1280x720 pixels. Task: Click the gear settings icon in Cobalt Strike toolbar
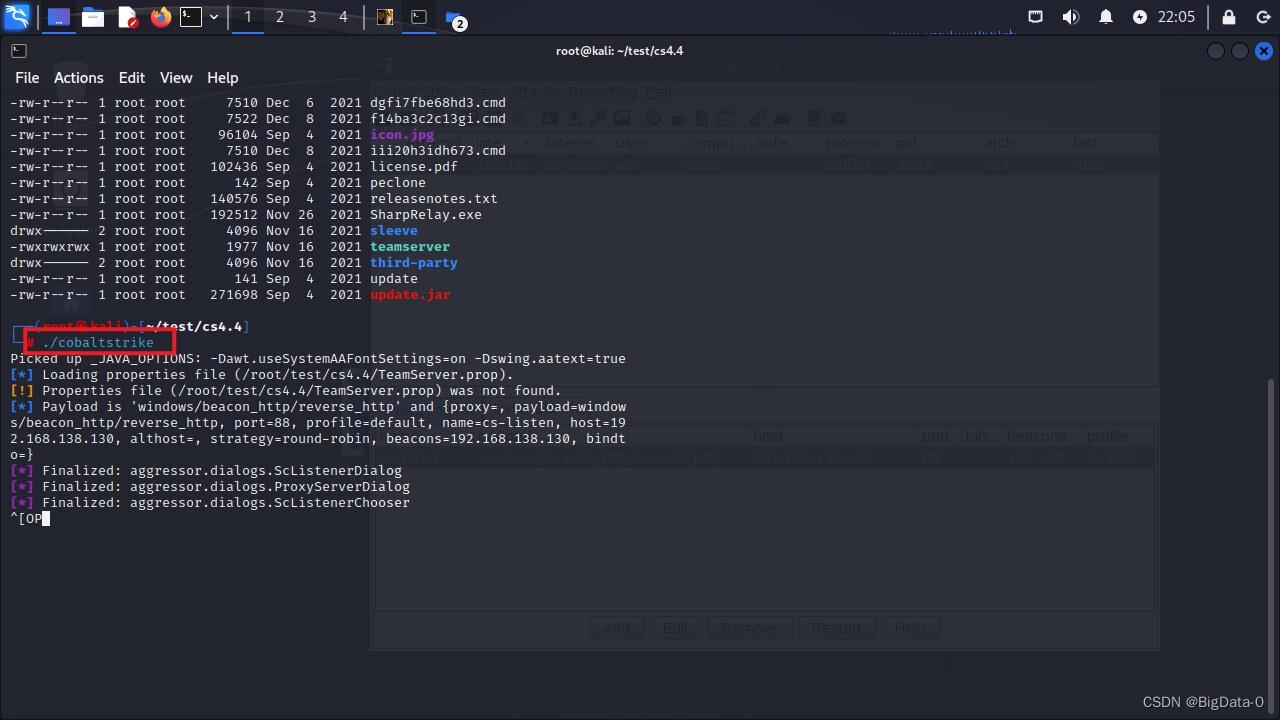(x=653, y=118)
